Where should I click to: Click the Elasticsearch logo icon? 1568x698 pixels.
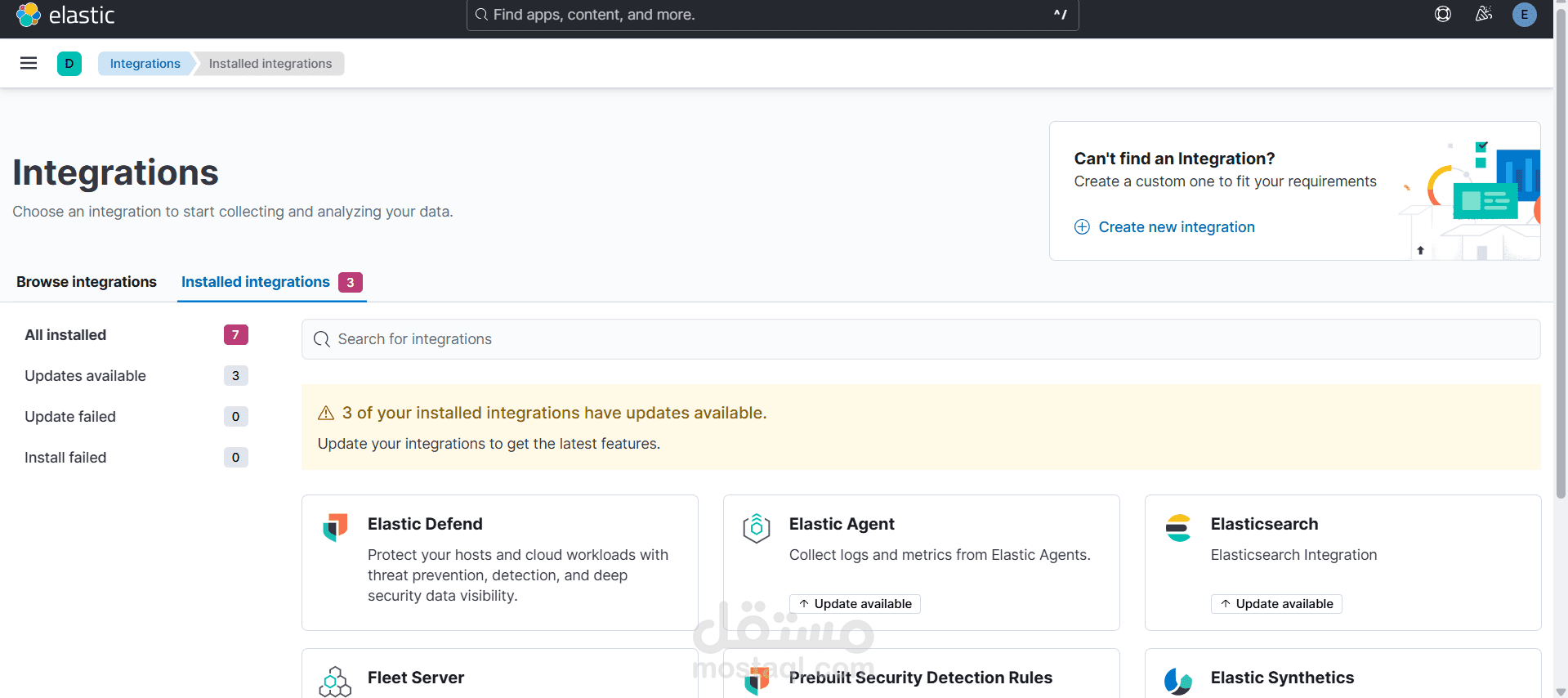[1178, 527]
